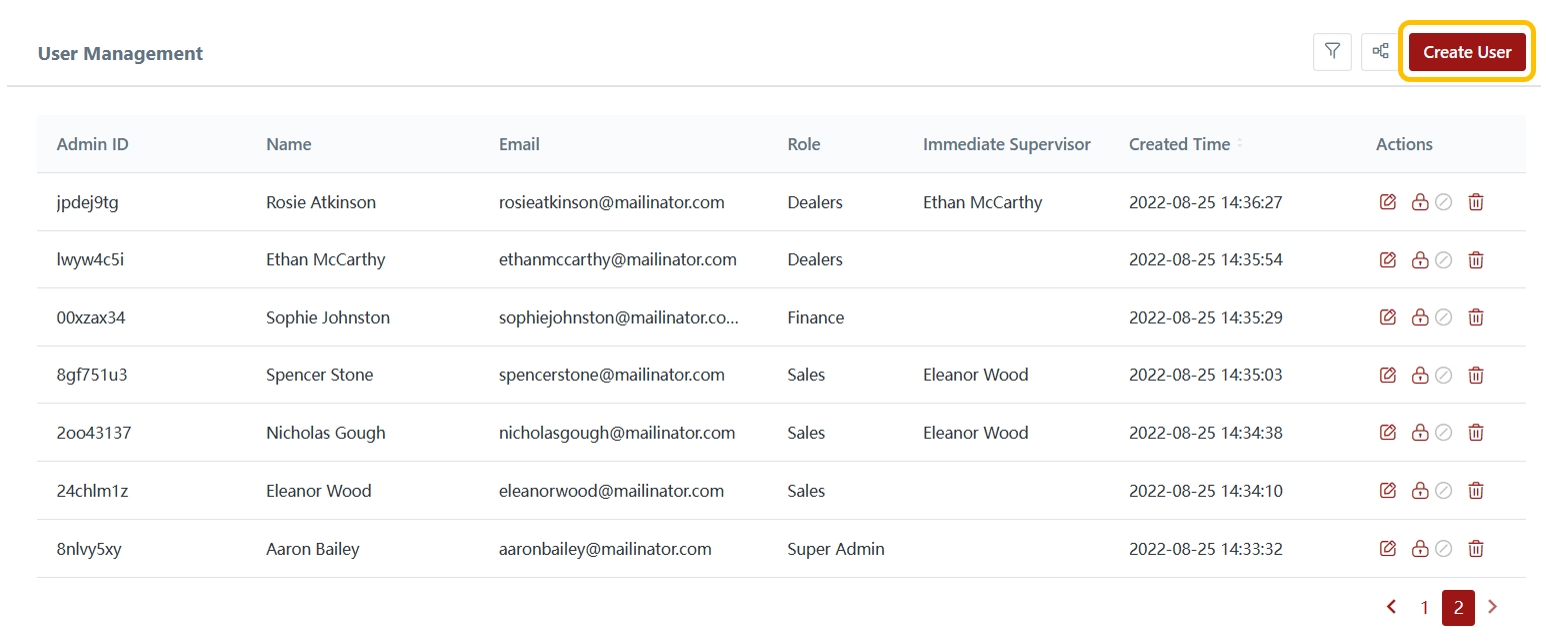Select the row with Admin ID 8gf751u3
This screenshot has width=1546, height=642.
(92, 376)
